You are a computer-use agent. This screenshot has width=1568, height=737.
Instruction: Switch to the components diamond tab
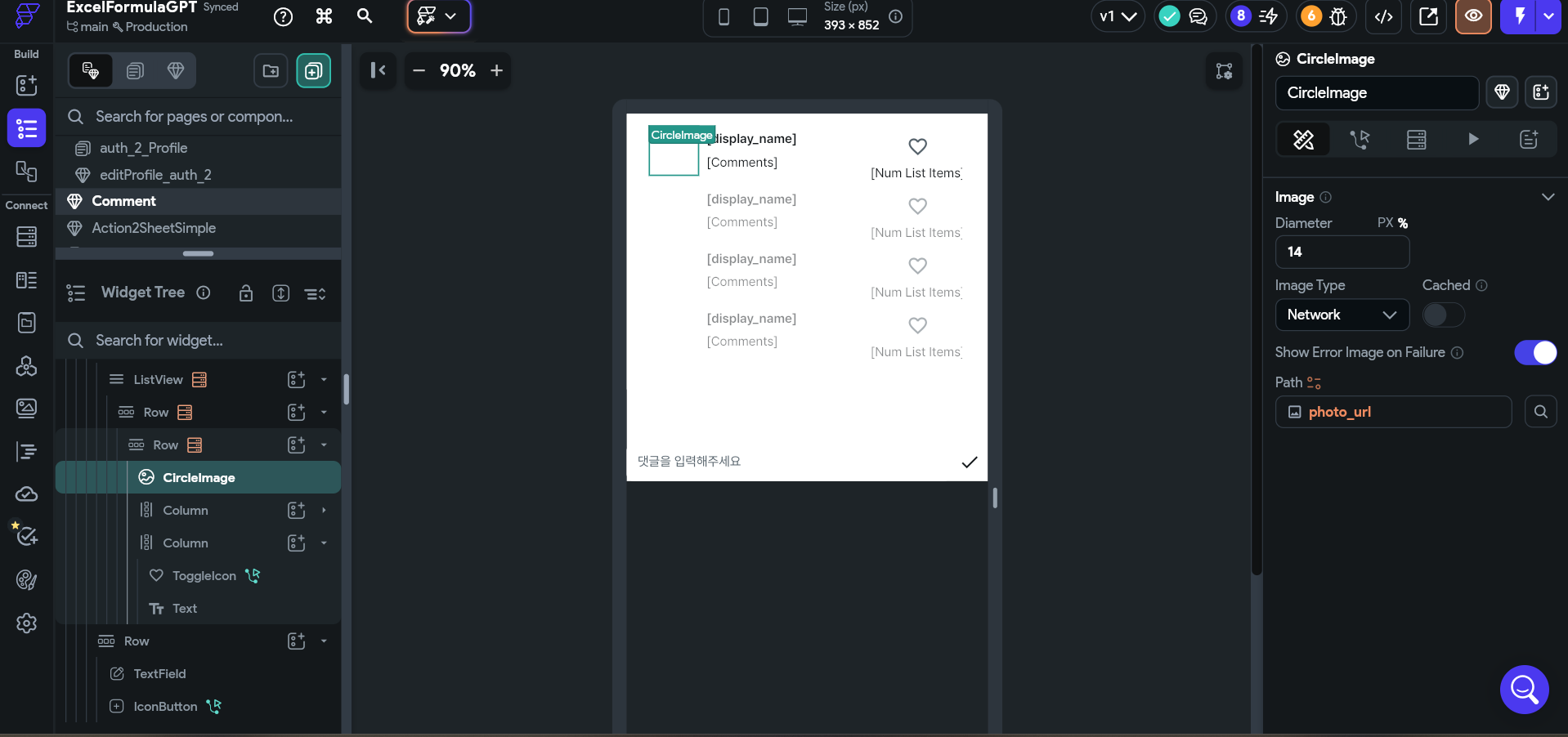[175, 71]
